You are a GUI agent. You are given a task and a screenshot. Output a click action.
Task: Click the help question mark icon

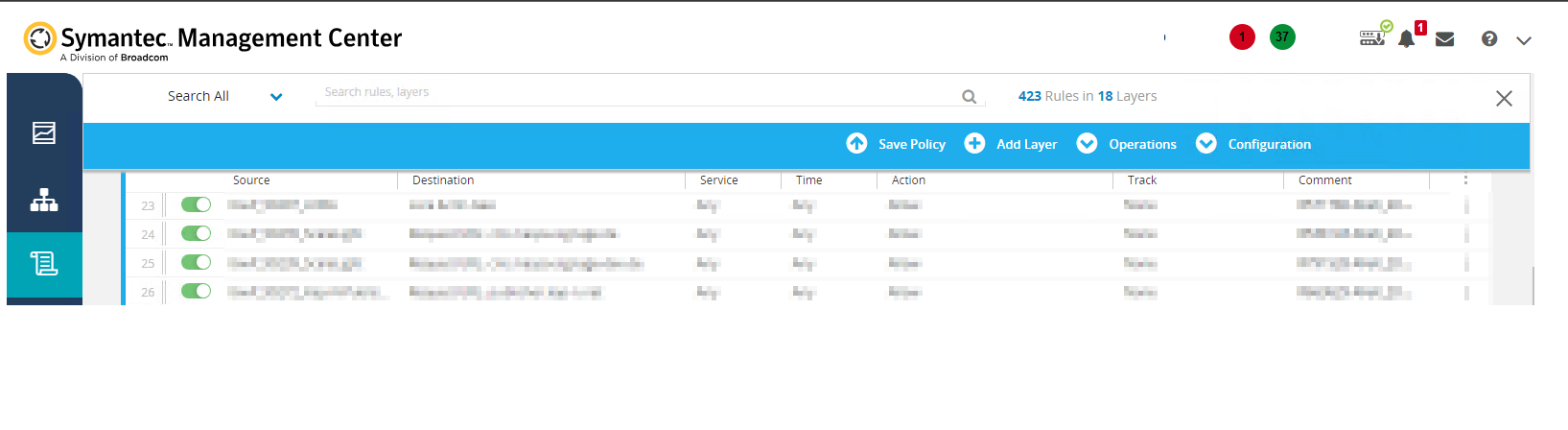(1488, 39)
